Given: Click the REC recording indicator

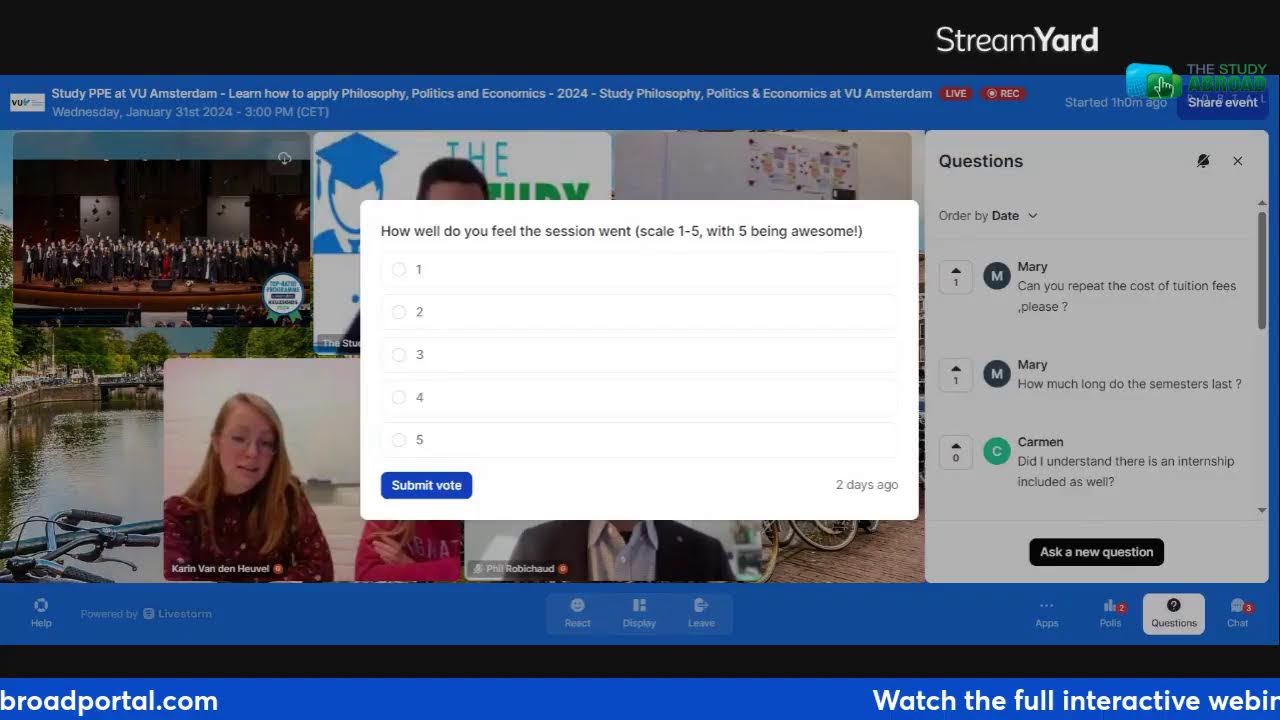Looking at the screenshot, I should [1003, 94].
